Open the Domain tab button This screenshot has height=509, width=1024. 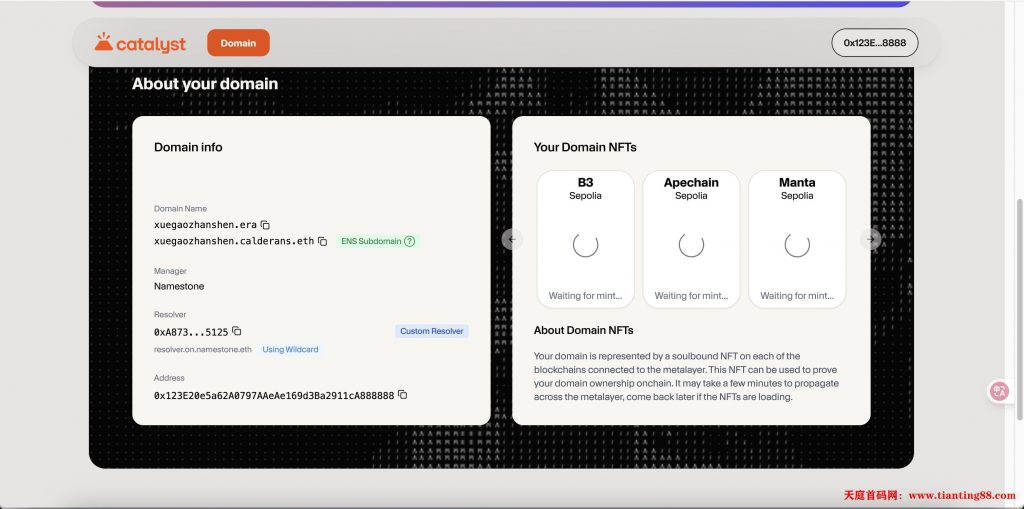[x=238, y=43]
